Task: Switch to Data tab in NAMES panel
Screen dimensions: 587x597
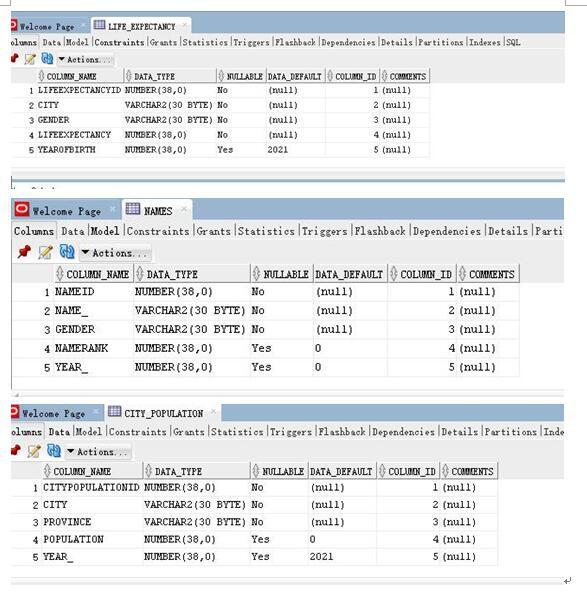Action: (73, 231)
